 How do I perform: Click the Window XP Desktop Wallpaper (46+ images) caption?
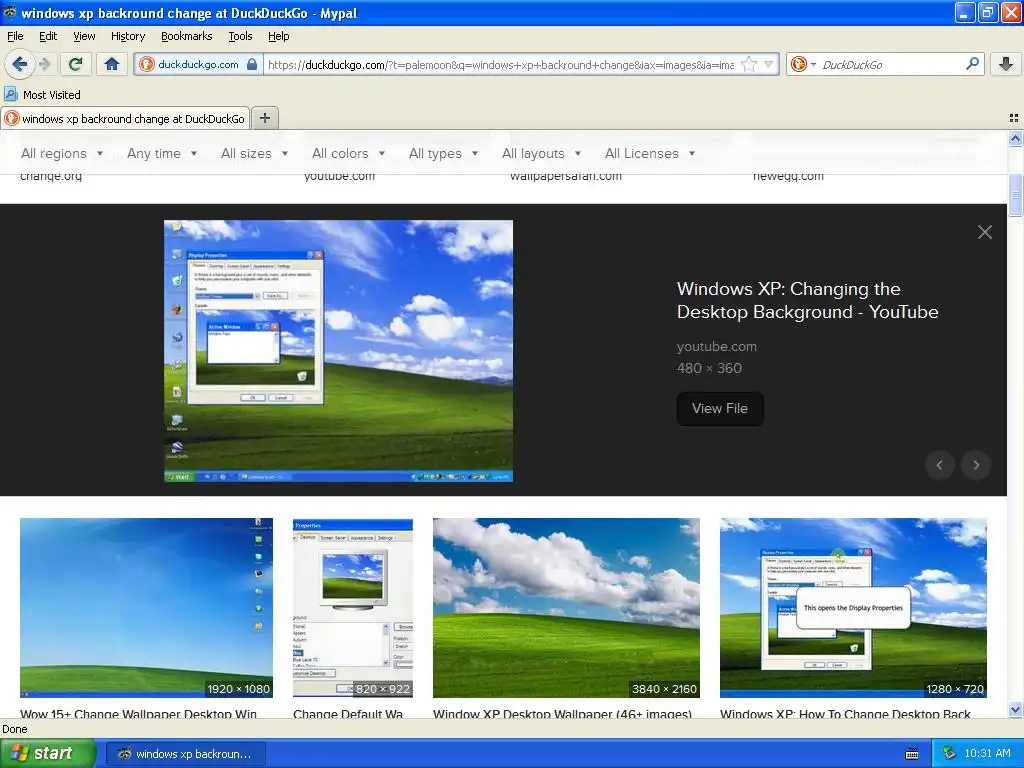click(x=562, y=714)
